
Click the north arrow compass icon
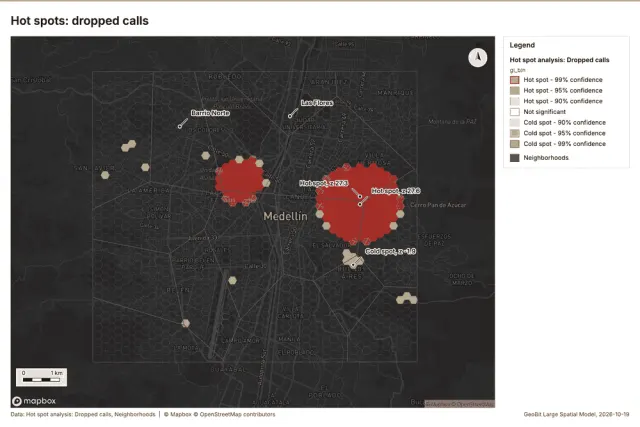[x=478, y=58]
